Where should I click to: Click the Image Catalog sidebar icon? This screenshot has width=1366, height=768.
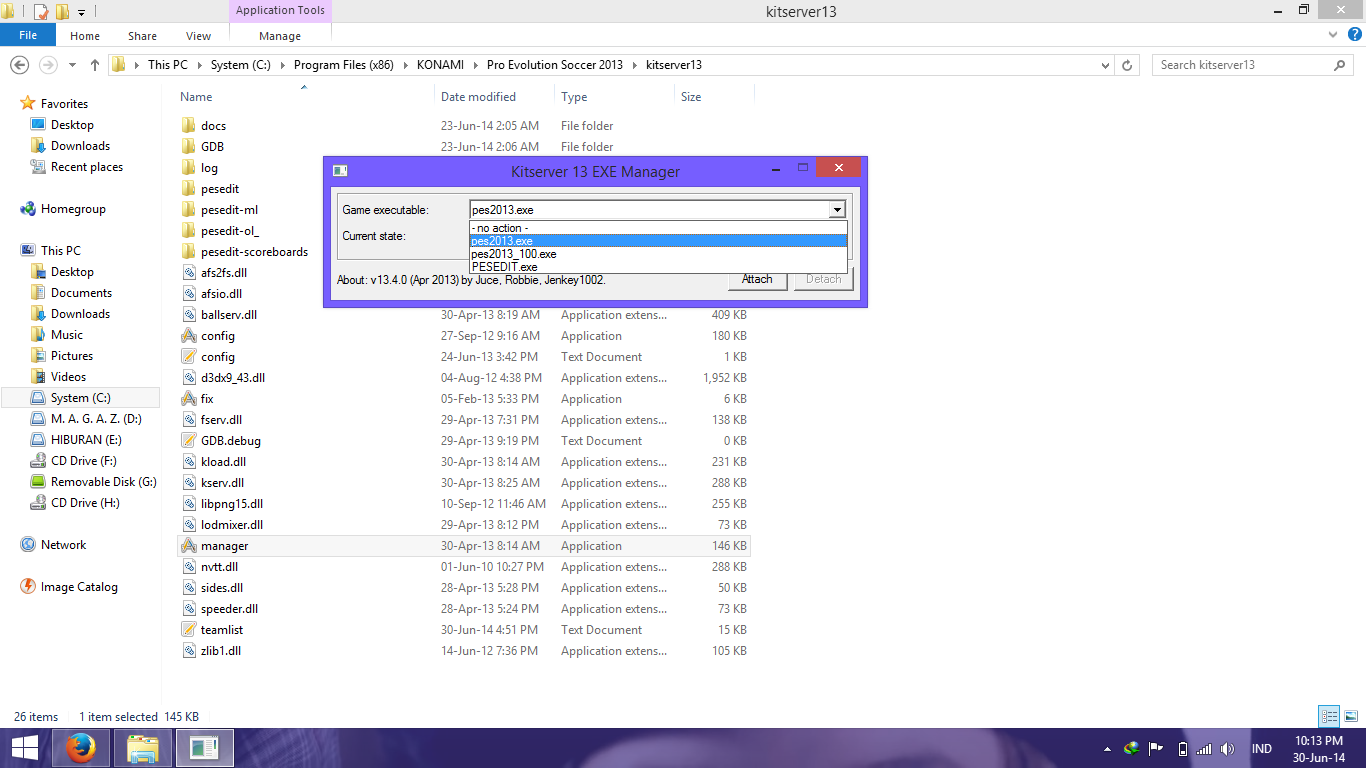[x=28, y=587]
